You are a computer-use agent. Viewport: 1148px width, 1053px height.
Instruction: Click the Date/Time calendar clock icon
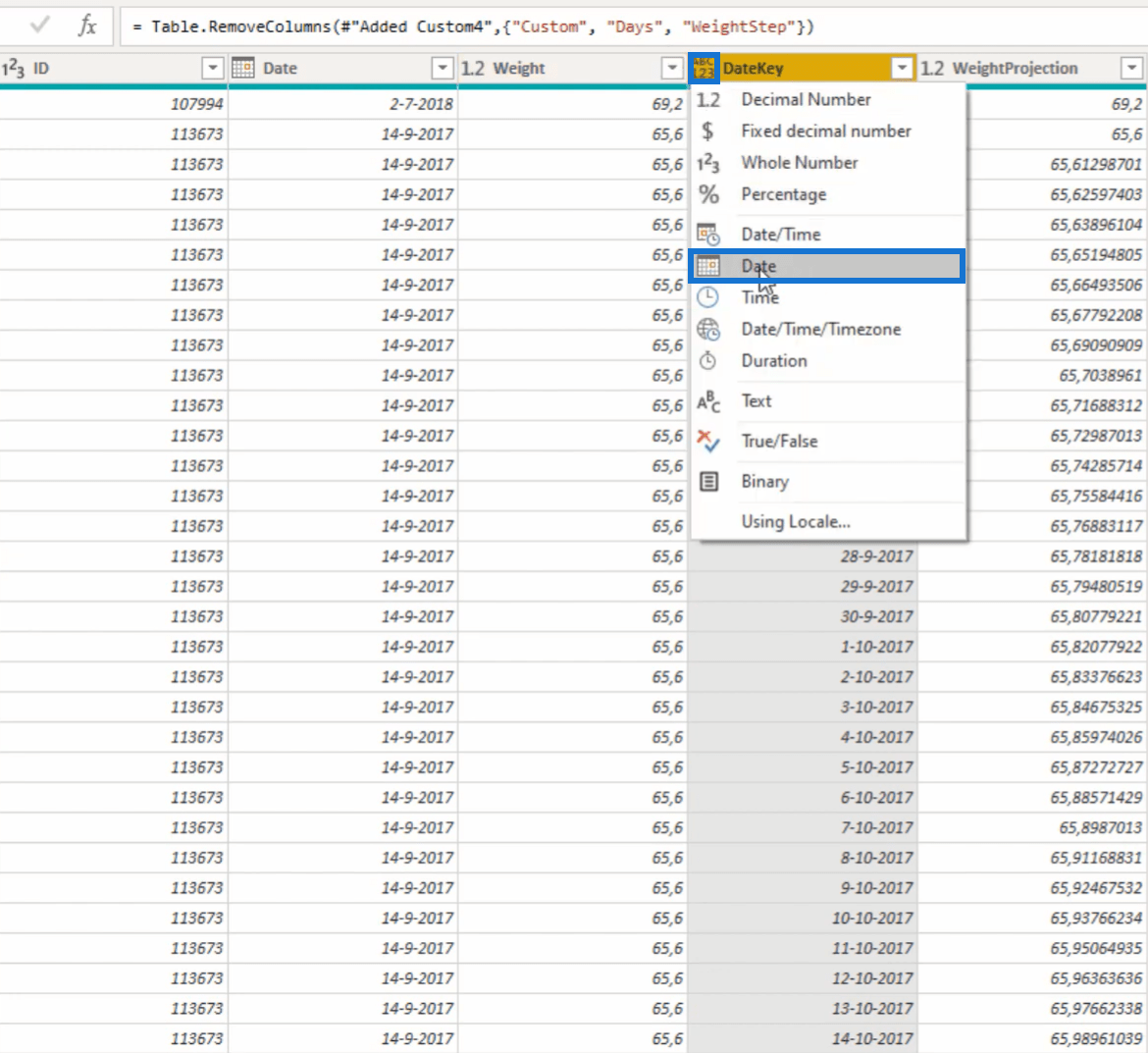click(708, 235)
